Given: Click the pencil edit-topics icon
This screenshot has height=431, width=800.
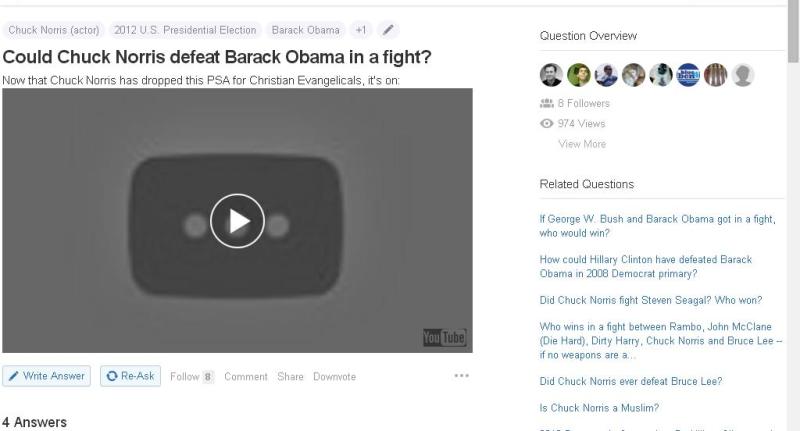Looking at the screenshot, I should click(388, 30).
